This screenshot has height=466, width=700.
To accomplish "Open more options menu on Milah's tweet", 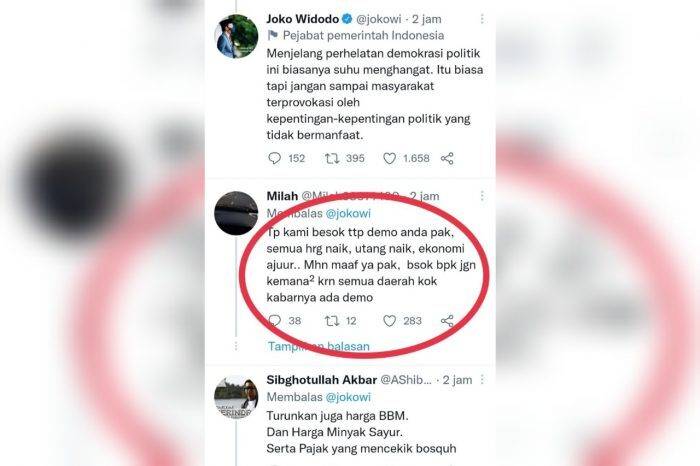I will tap(482, 196).
